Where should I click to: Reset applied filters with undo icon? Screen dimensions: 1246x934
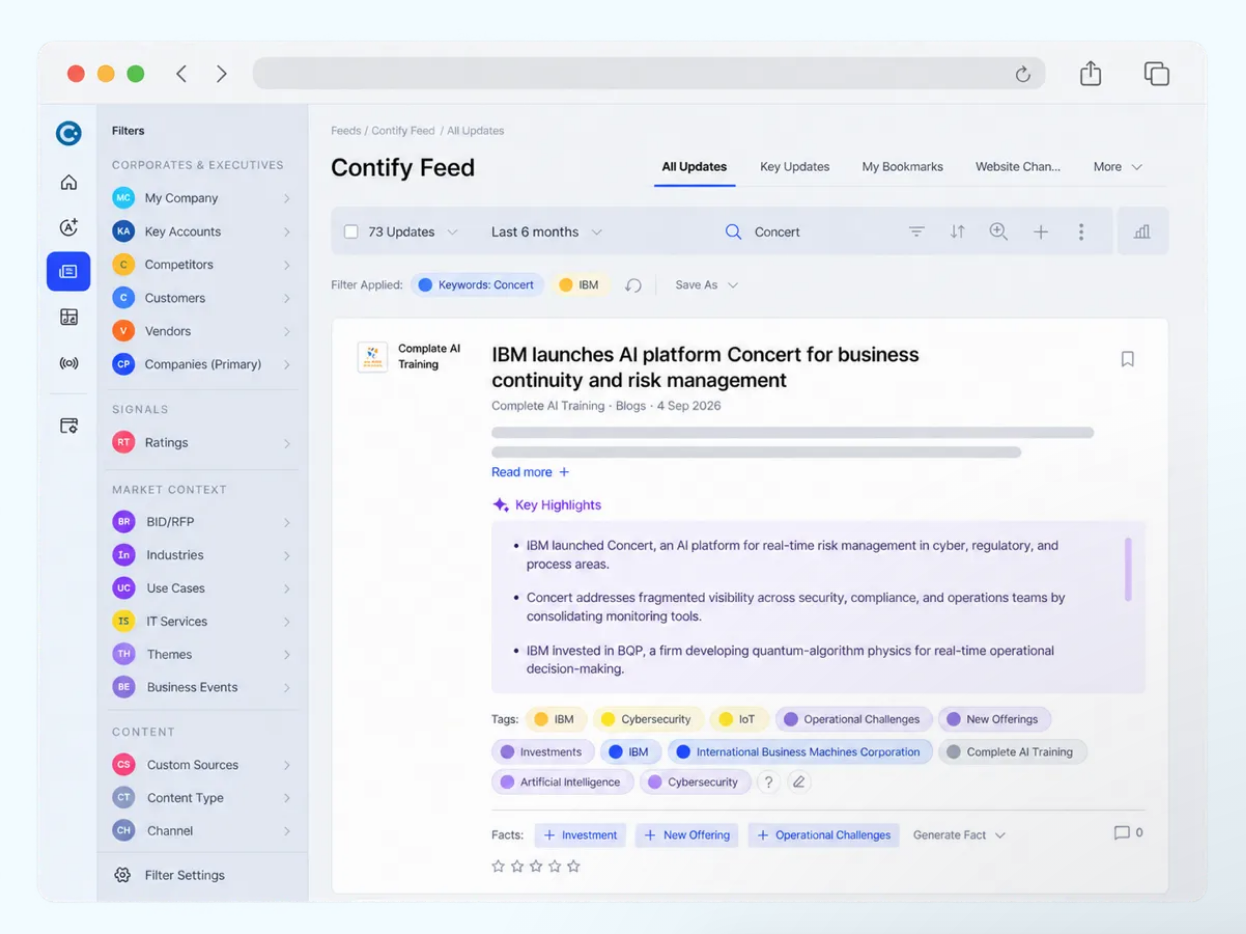(632, 285)
